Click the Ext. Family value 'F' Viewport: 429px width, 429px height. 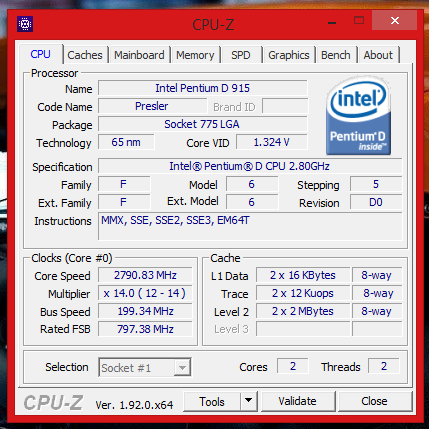click(124, 202)
